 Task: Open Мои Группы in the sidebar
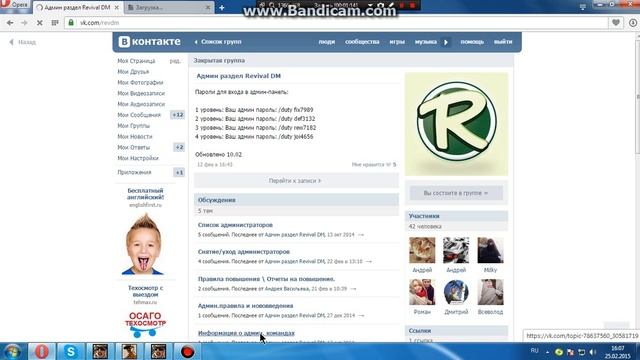133,126
